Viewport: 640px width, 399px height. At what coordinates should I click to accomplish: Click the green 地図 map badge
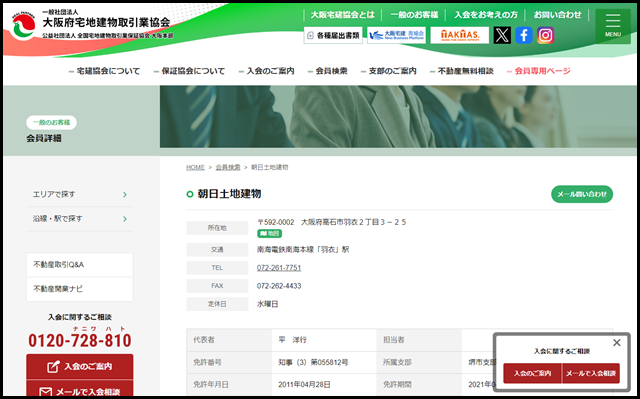coord(269,233)
